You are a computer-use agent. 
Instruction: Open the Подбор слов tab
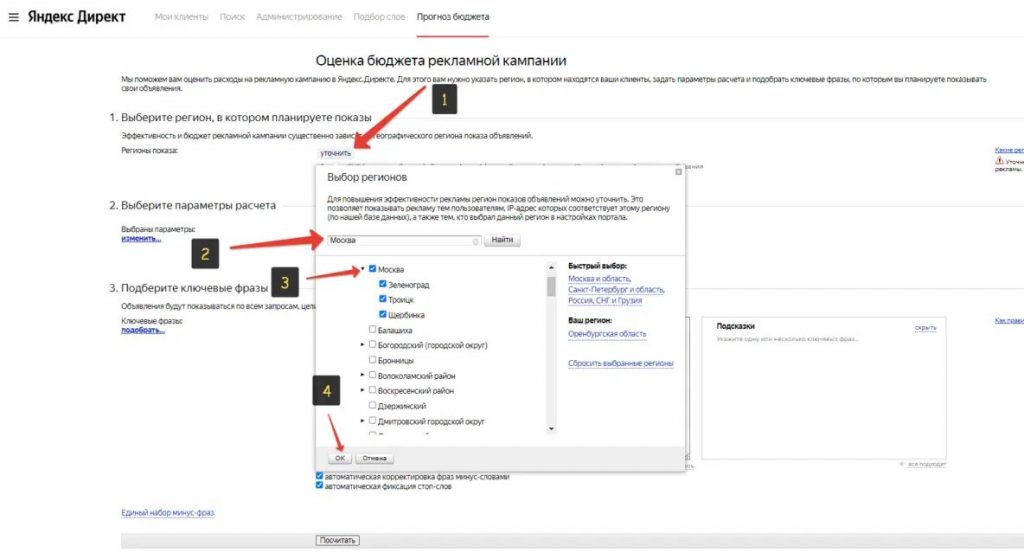point(379,17)
